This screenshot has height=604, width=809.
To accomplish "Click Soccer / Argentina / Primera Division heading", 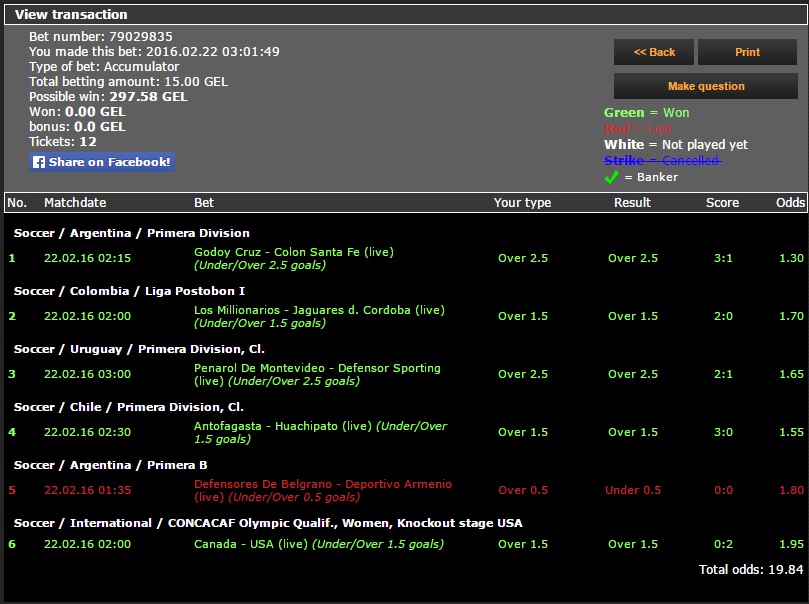I will coord(132,233).
